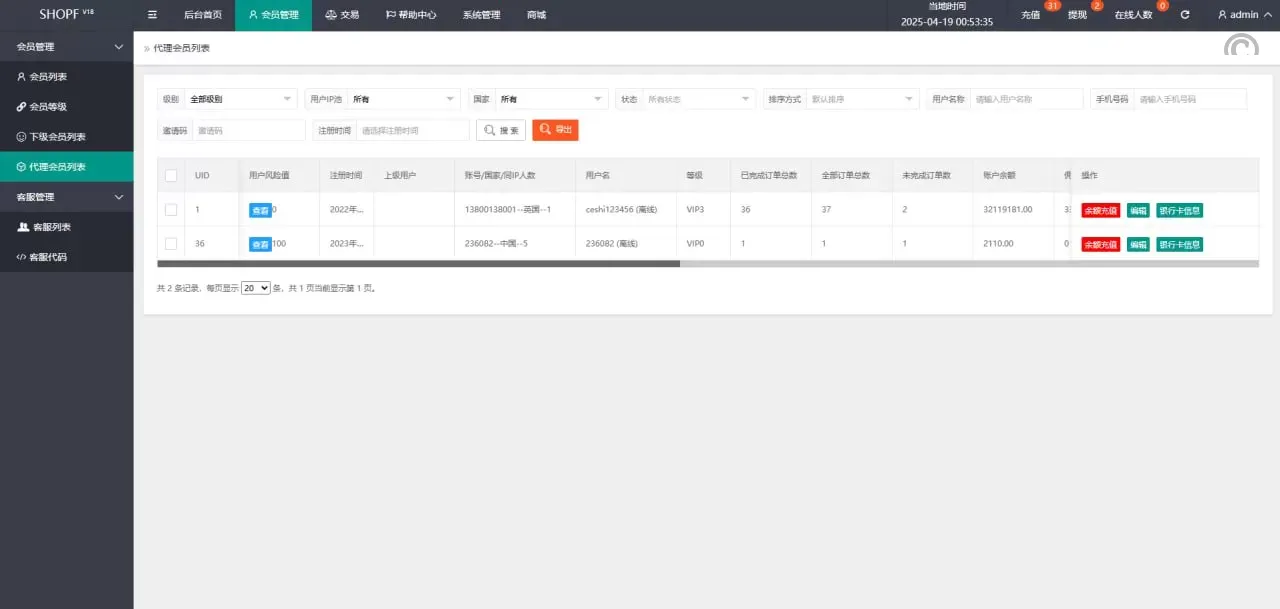Click the refresh icon in top bar
1280x609 pixels.
tap(1185, 15)
